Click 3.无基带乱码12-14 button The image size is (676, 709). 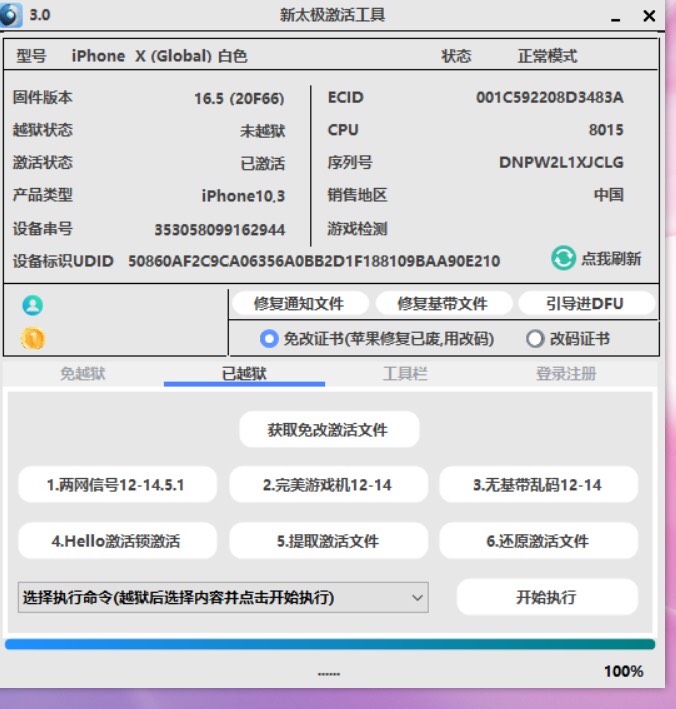[x=538, y=485]
